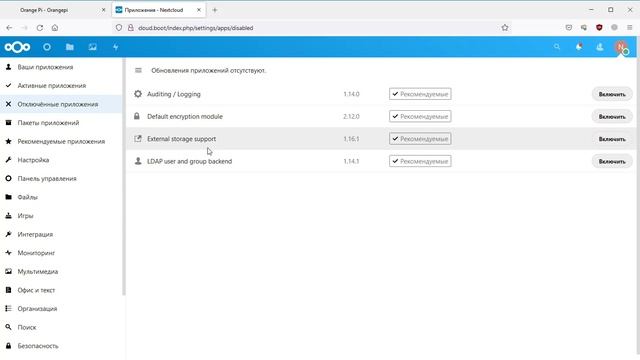Select Отключённые приложения in the sidebar
The width and height of the screenshot is (640, 360).
[x=61, y=104]
